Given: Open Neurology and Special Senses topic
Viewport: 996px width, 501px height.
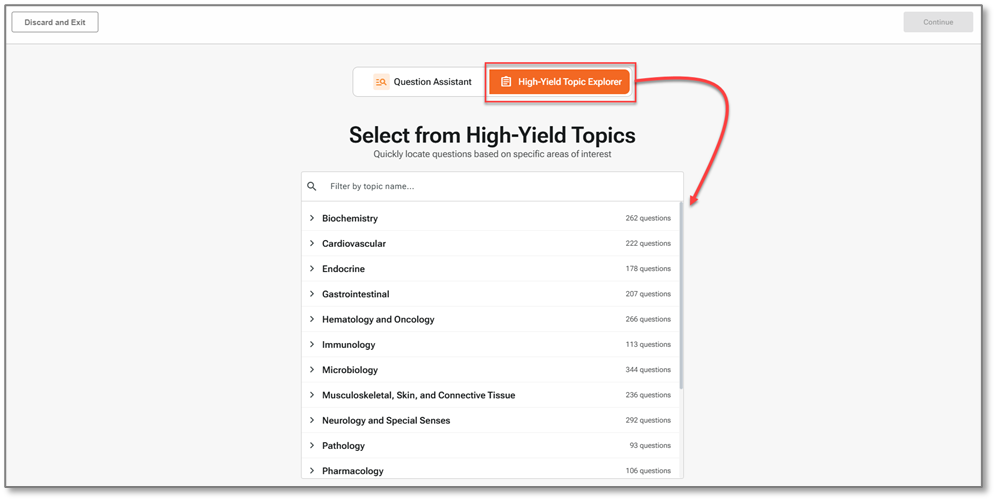Looking at the screenshot, I should pos(386,421).
